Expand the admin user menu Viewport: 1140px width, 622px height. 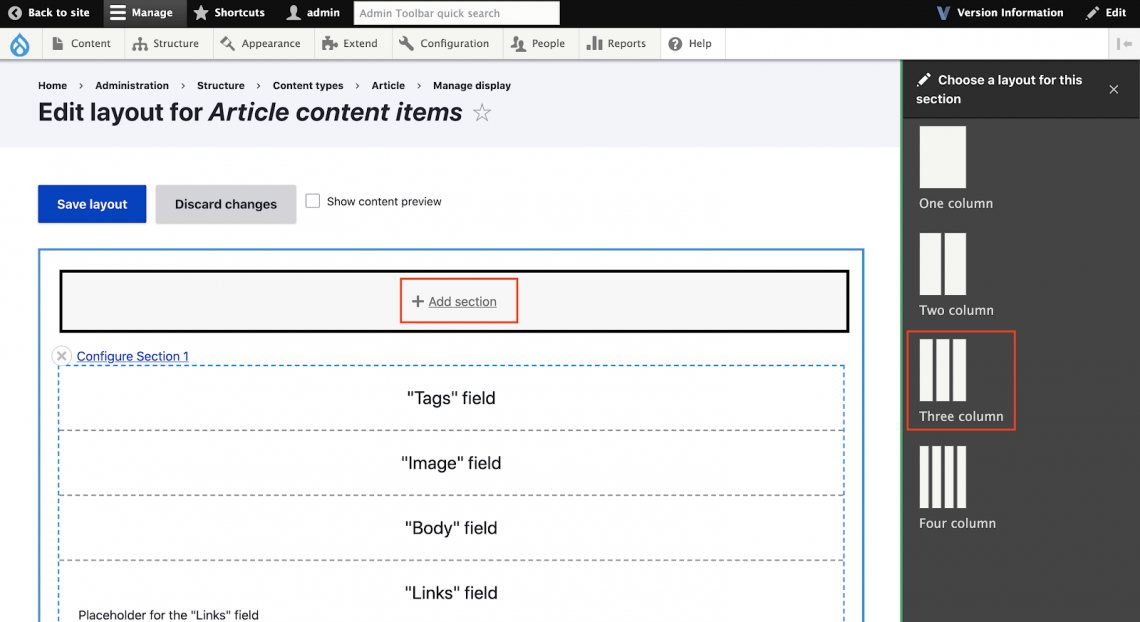tap(313, 13)
